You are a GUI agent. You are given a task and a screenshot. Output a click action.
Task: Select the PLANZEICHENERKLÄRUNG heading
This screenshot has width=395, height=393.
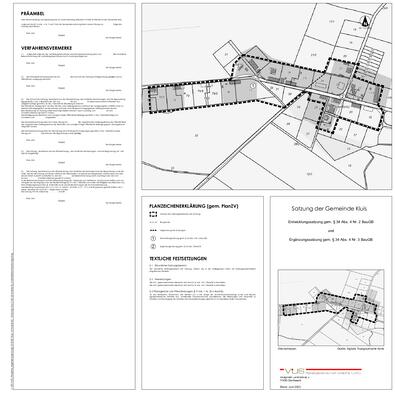pyautogui.click(x=194, y=206)
